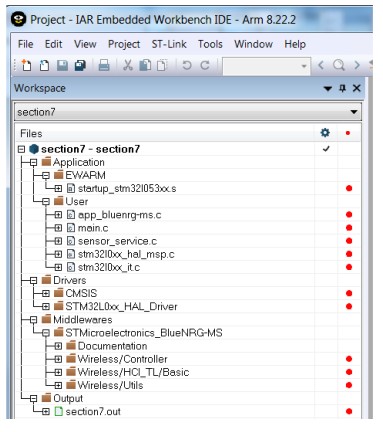Open the Help menu
This screenshot has width=383, height=432.
[295, 44]
